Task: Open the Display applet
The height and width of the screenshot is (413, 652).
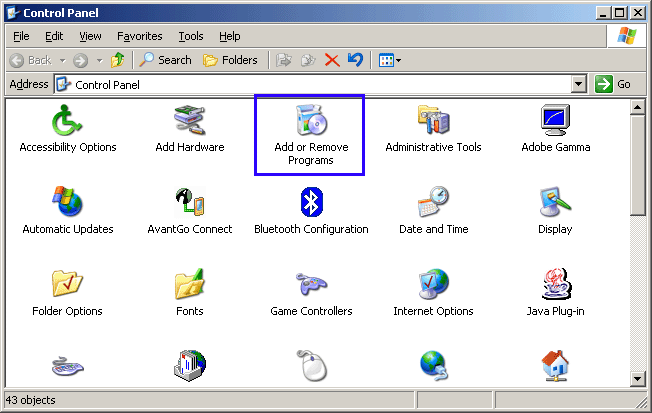Action: (556, 211)
